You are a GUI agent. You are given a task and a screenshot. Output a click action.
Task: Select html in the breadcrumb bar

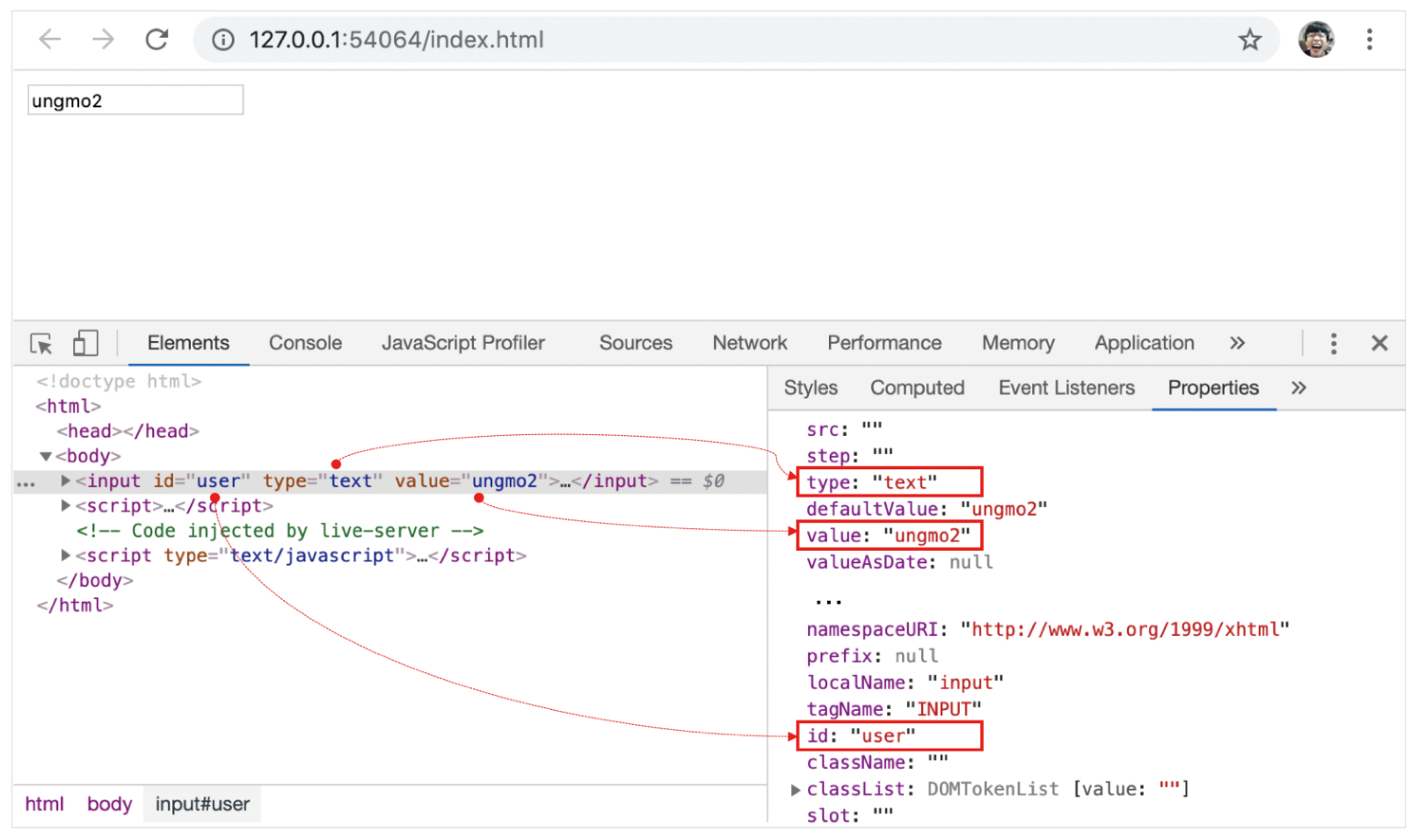(45, 804)
